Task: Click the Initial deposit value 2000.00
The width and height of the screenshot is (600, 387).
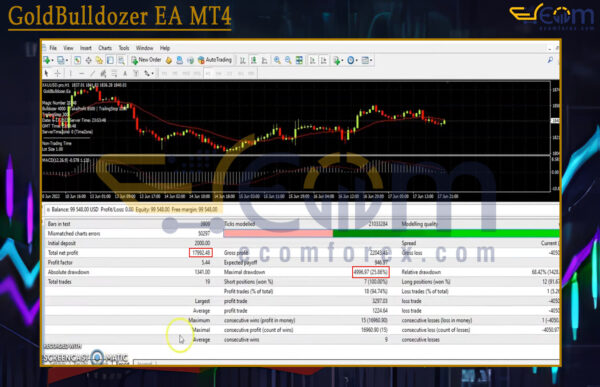Action: 202,243
